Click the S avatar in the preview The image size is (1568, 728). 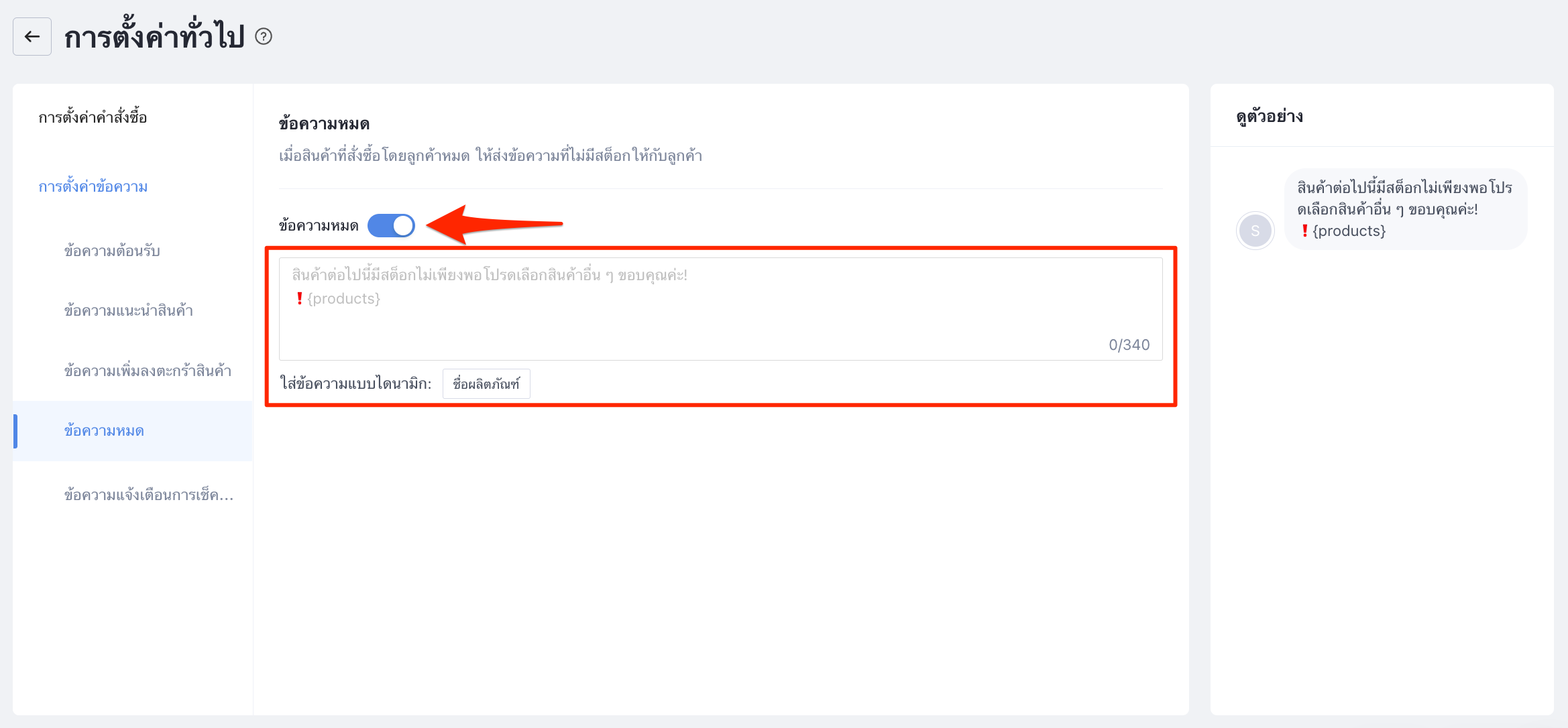click(x=1255, y=231)
